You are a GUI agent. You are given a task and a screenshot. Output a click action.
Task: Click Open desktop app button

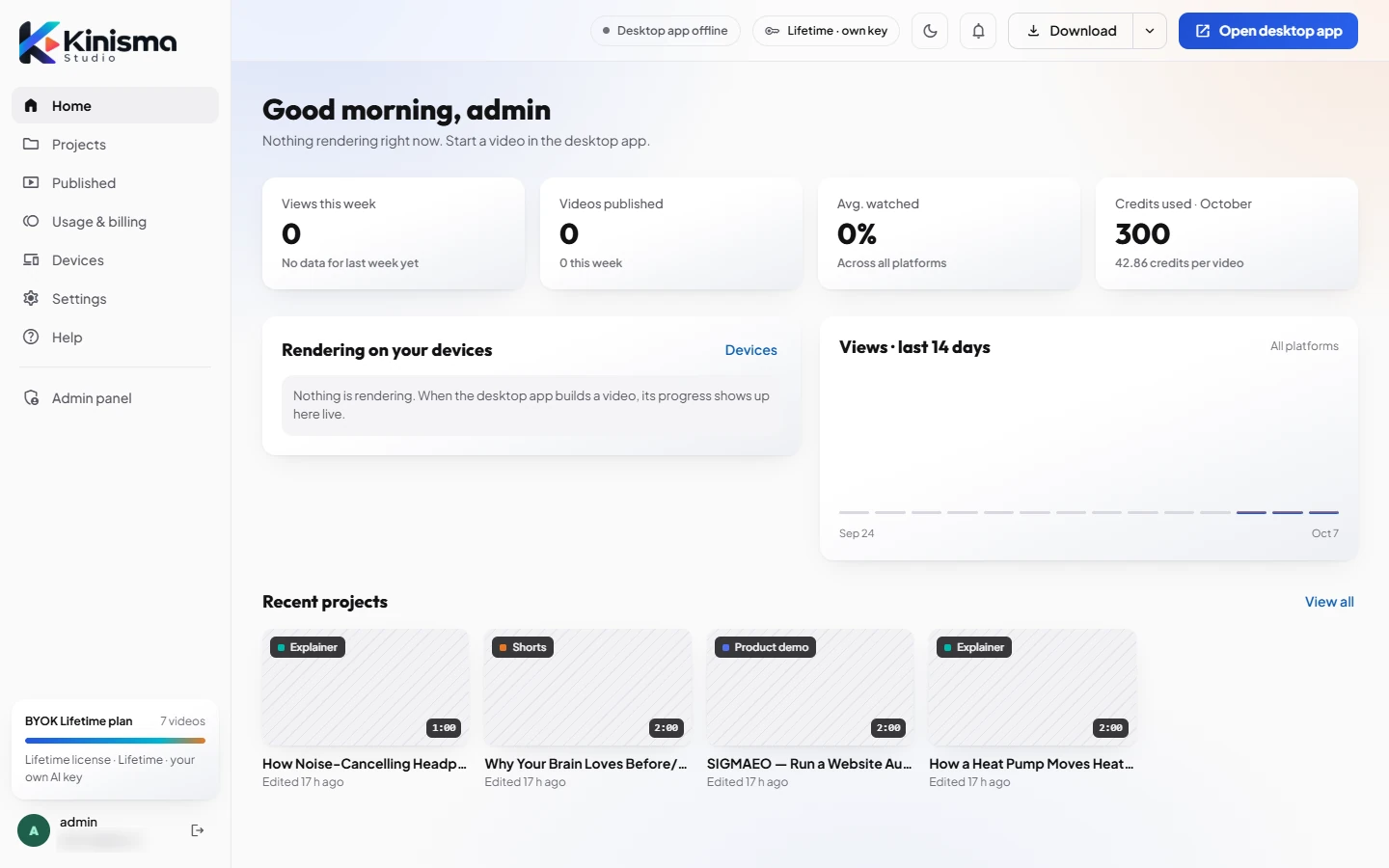point(1268,31)
